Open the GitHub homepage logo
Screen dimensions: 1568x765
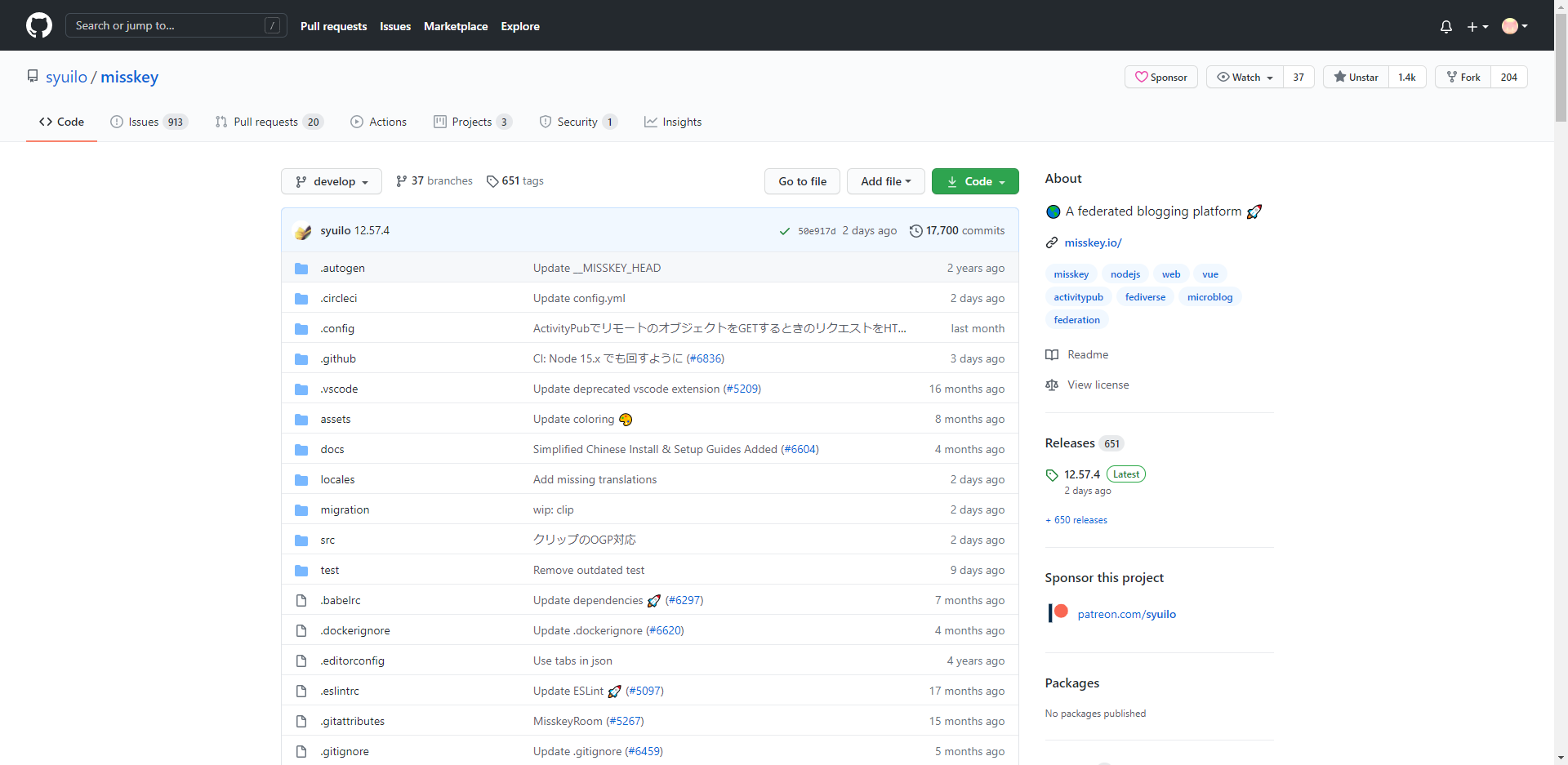coord(39,25)
